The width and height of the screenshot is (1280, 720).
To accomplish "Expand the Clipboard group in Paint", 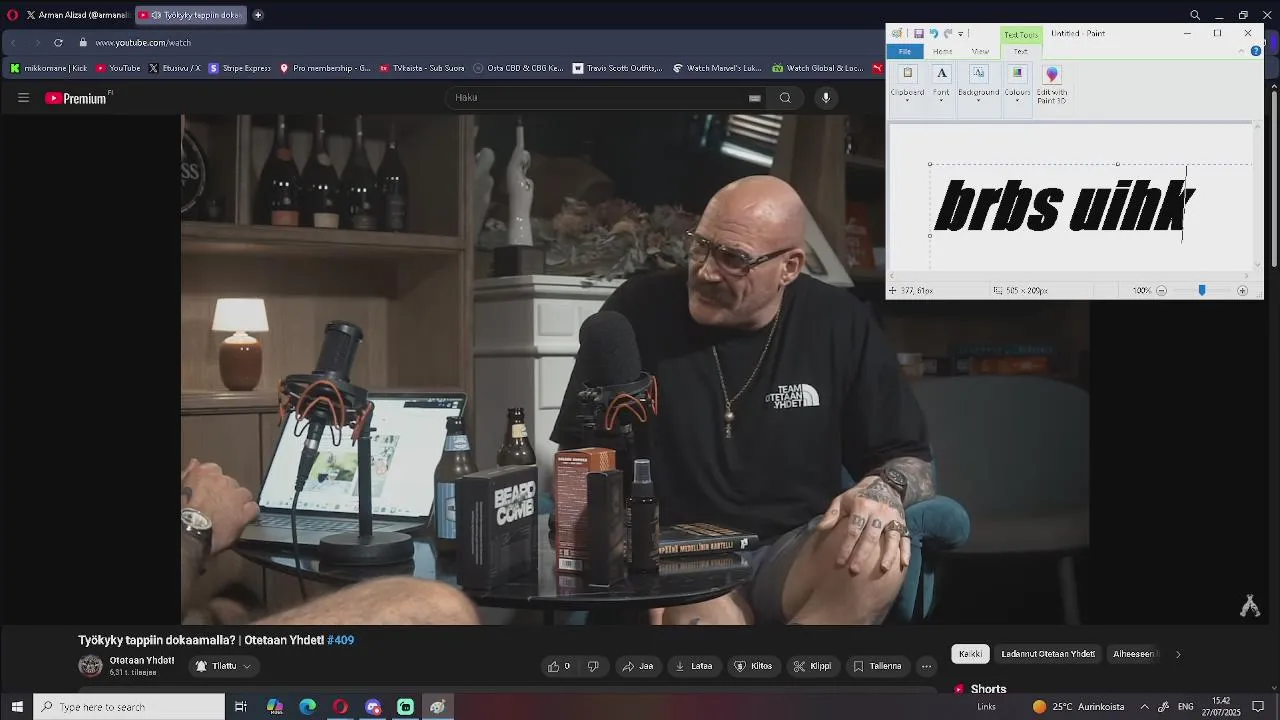I will (x=907, y=84).
